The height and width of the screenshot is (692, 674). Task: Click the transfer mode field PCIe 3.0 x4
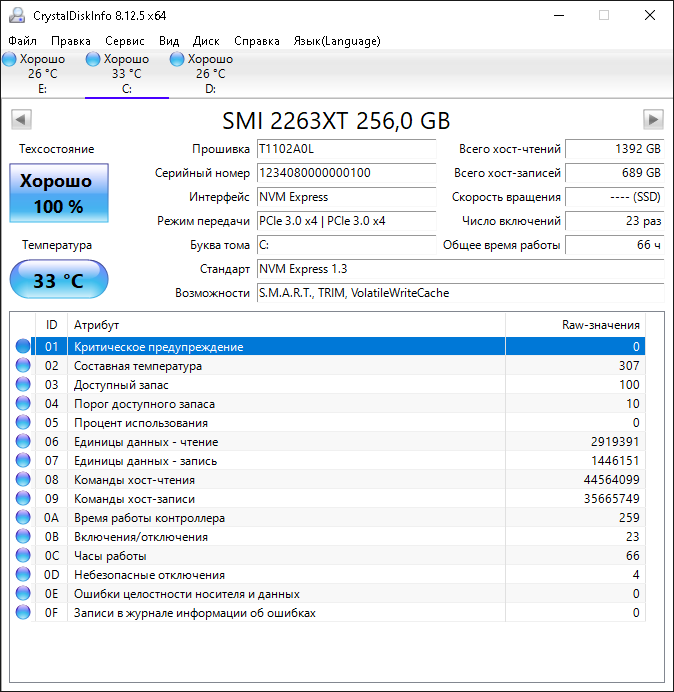click(346, 221)
